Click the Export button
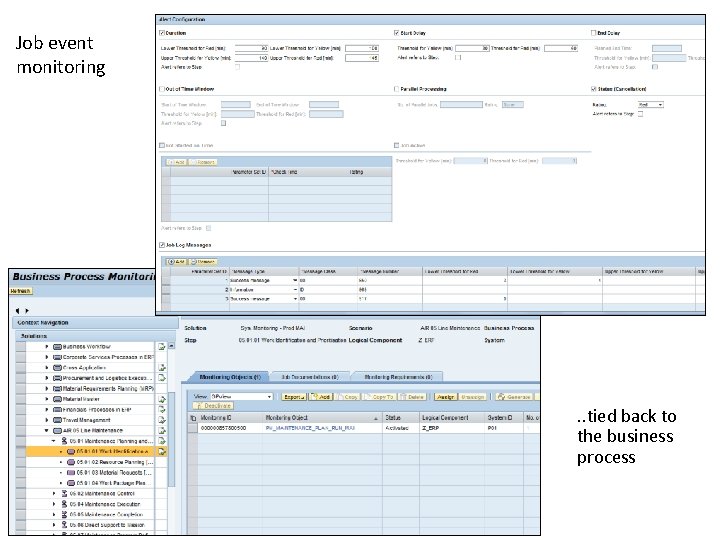Viewport: 720px width, 540px height. 294,397
